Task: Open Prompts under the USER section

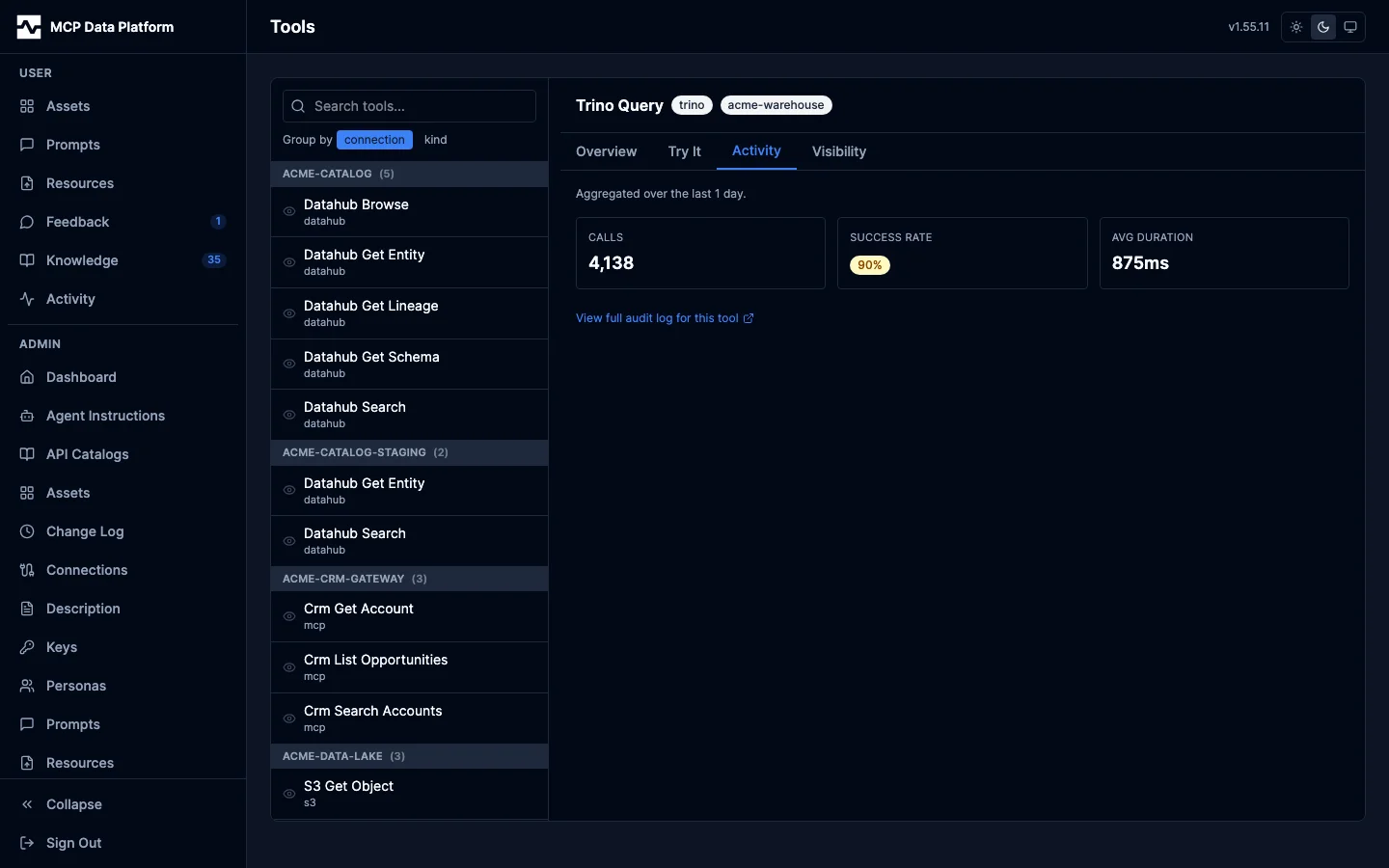Action: tap(123, 145)
